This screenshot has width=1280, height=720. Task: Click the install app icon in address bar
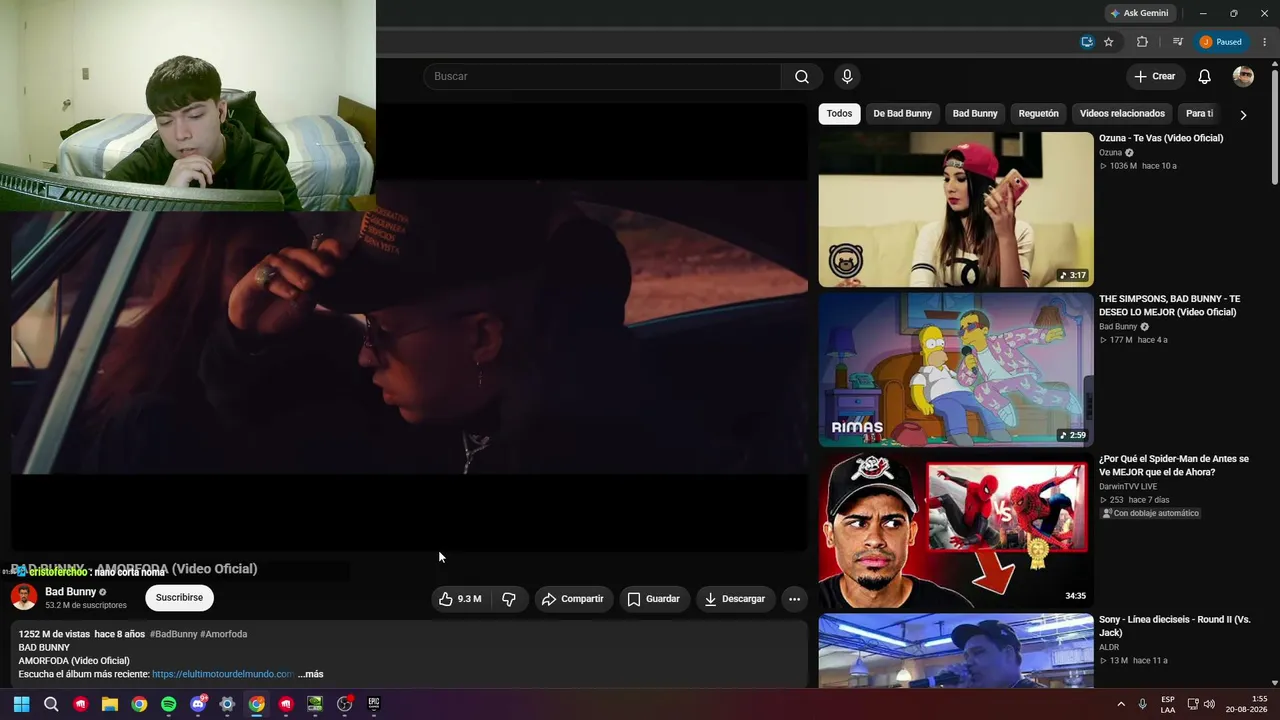[x=1087, y=42]
